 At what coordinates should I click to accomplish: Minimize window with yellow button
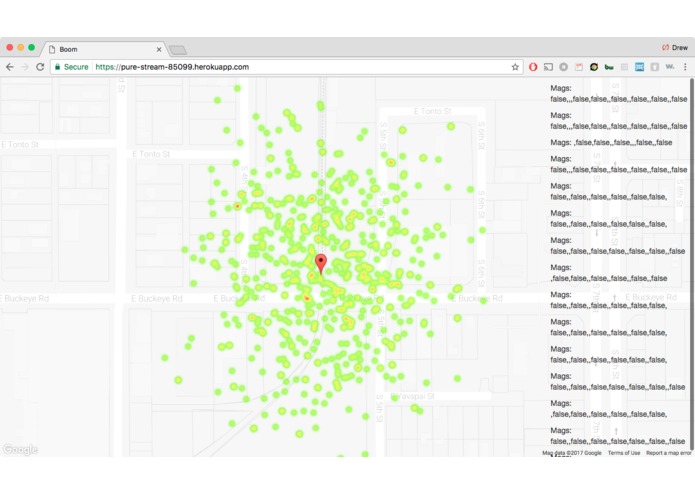tap(20, 47)
